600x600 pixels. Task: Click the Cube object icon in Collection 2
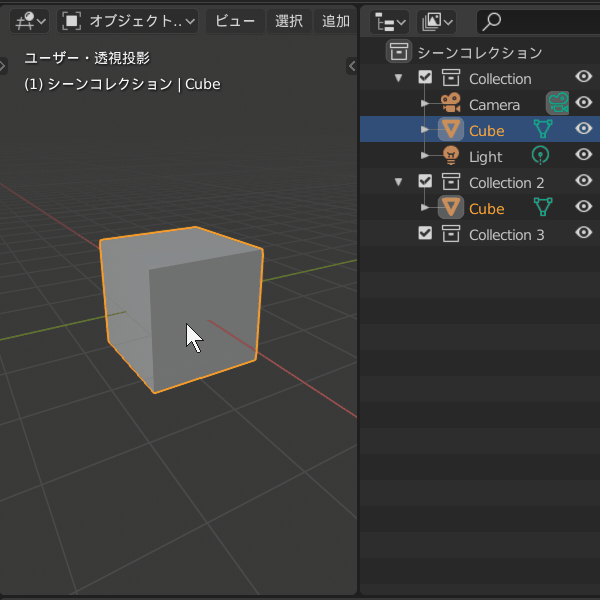(451, 207)
